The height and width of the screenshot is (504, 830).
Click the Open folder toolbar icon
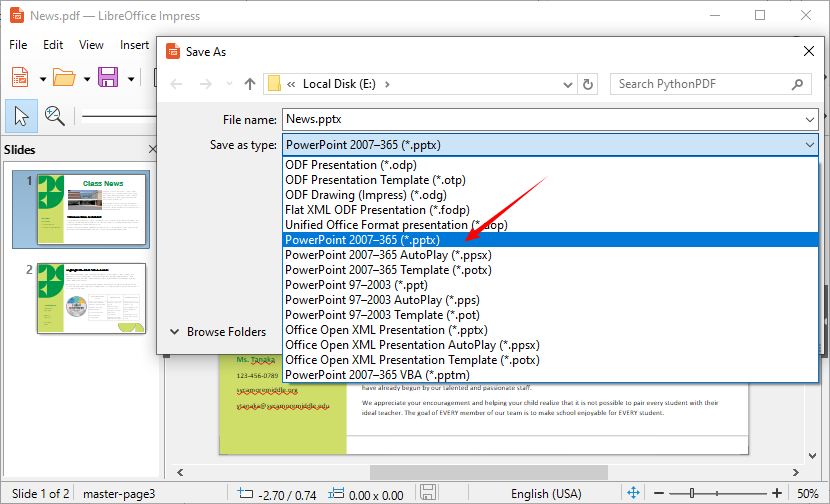pyautogui.click(x=64, y=78)
